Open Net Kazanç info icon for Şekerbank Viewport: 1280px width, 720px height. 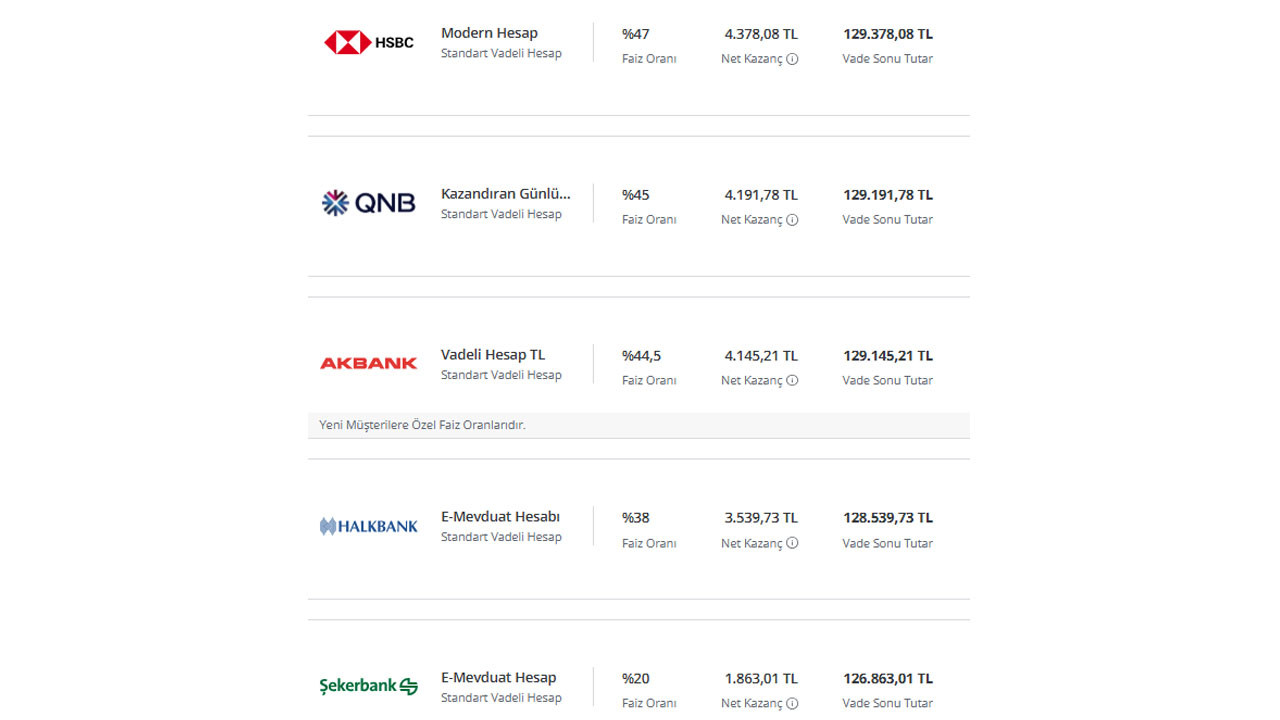tap(792, 704)
